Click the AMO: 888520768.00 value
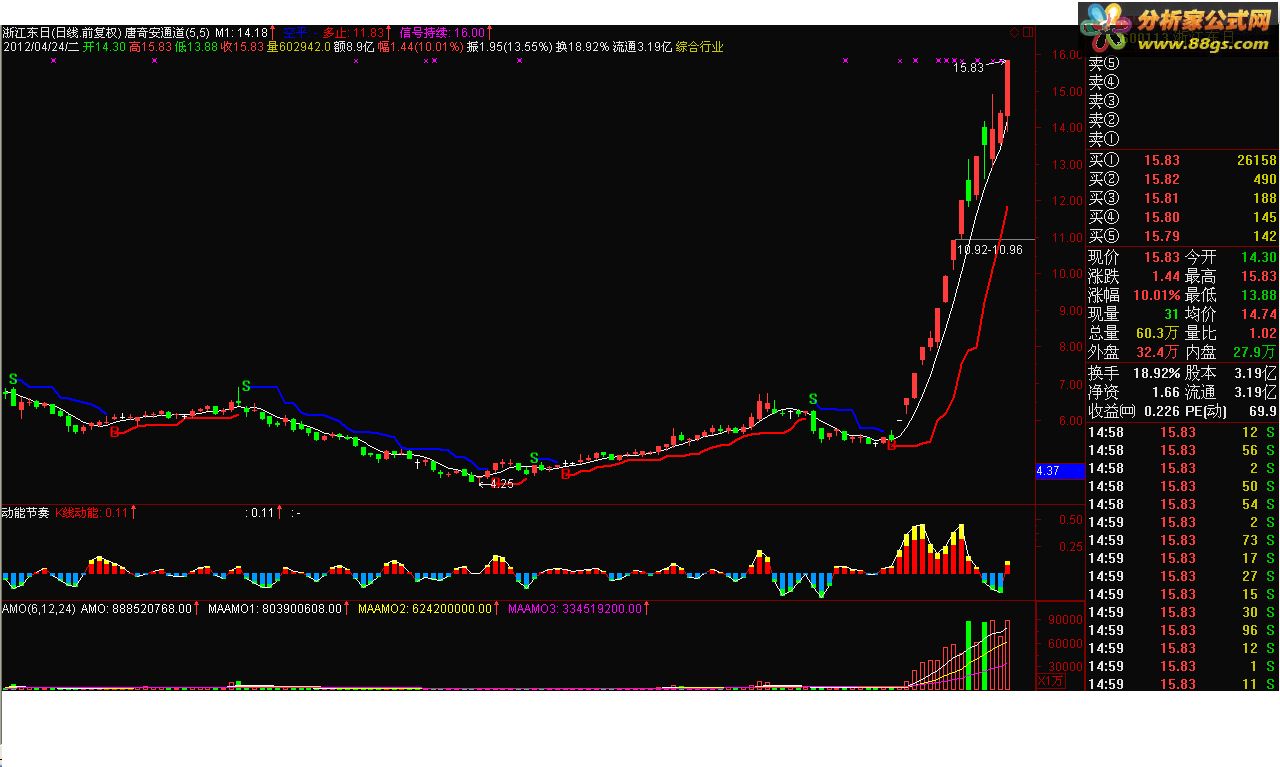 (136, 608)
